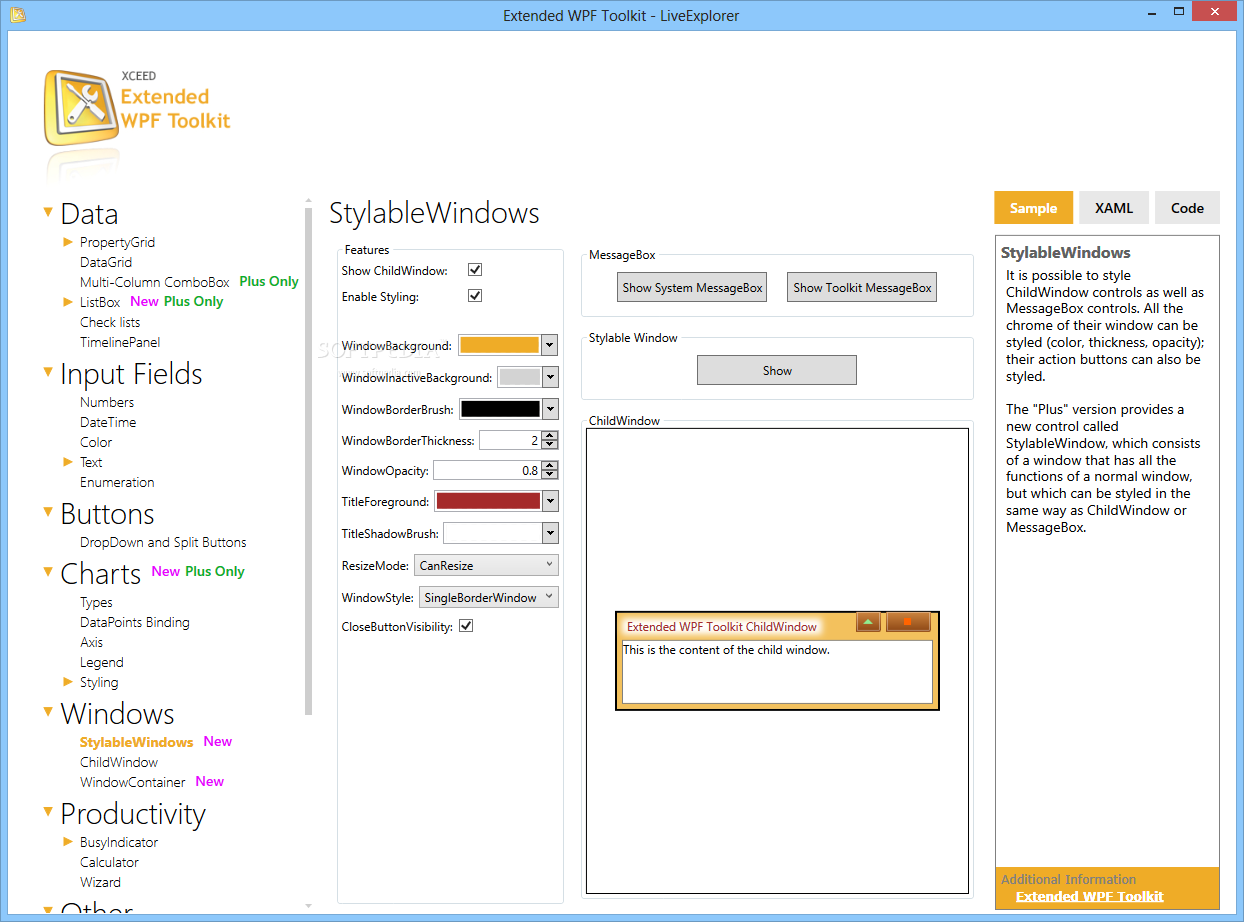Click the orange WindowBackground color swatch

pos(499,345)
